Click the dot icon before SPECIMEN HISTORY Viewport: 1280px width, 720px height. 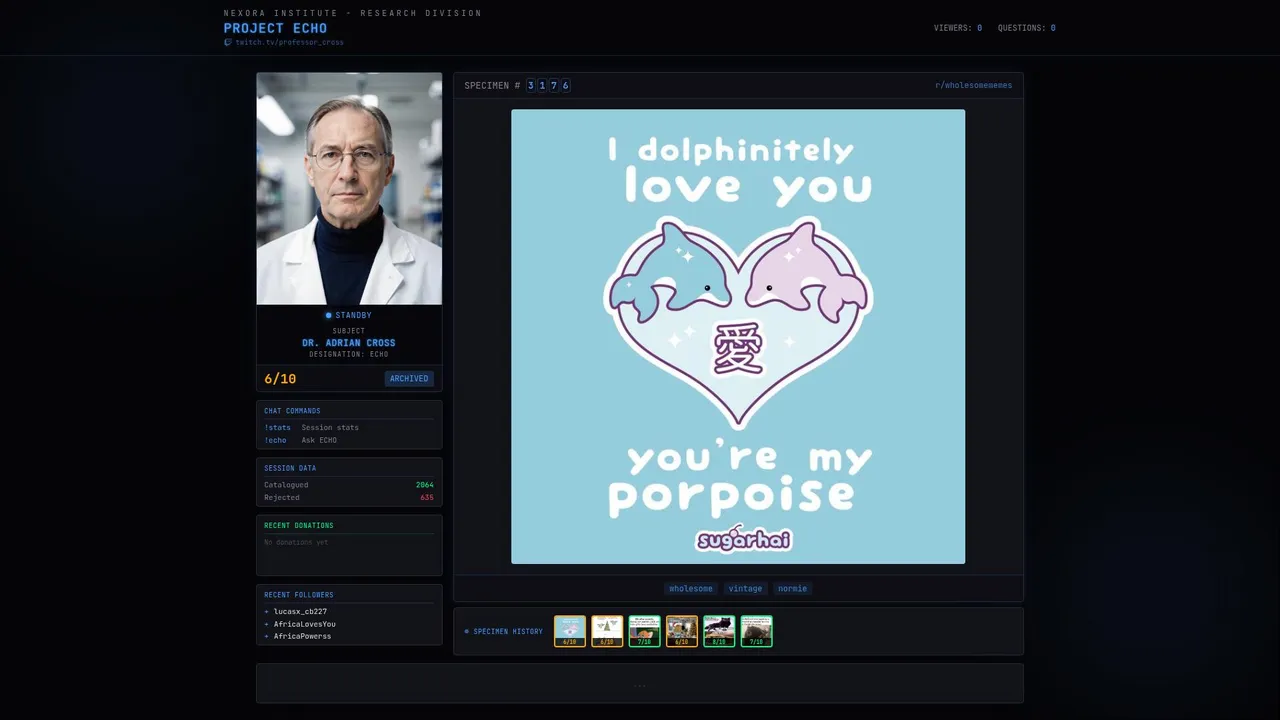(467, 632)
